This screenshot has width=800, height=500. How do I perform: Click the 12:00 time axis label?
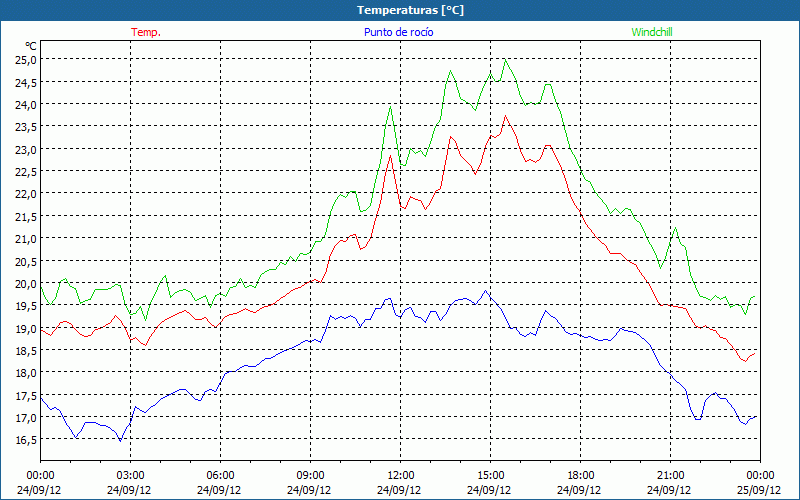(401, 476)
